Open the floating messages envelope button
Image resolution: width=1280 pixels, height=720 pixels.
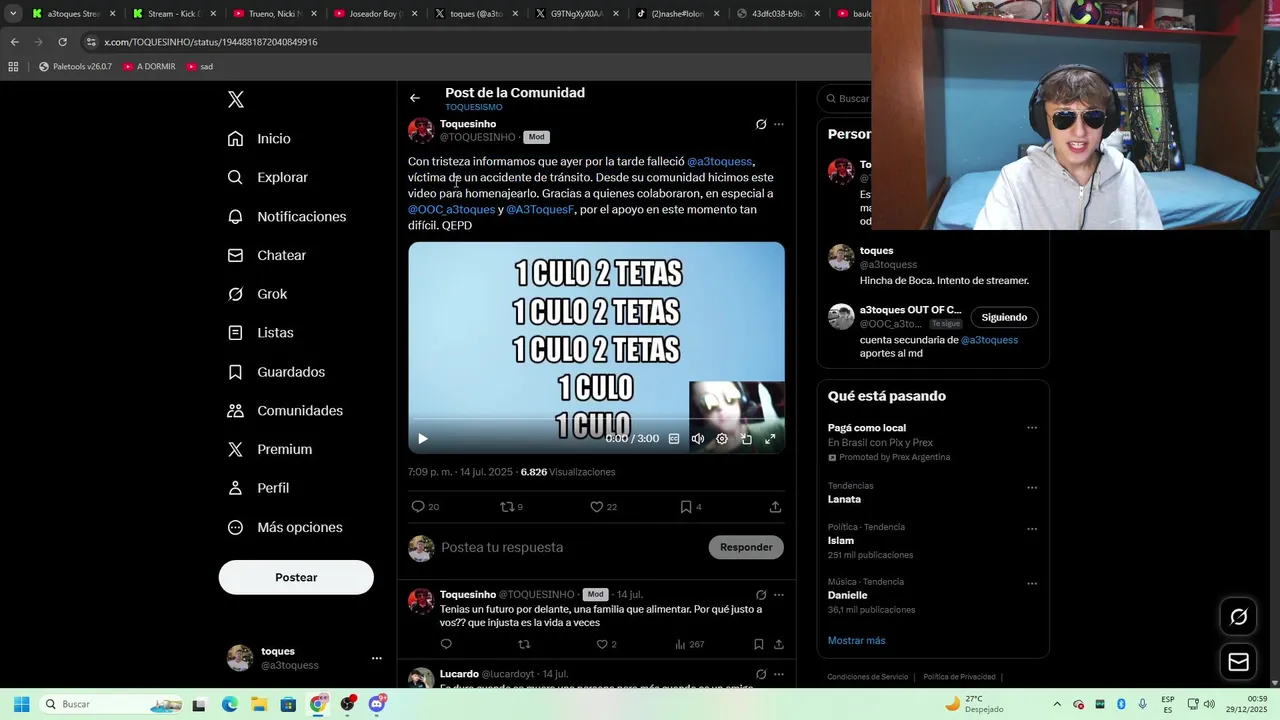(1238, 662)
